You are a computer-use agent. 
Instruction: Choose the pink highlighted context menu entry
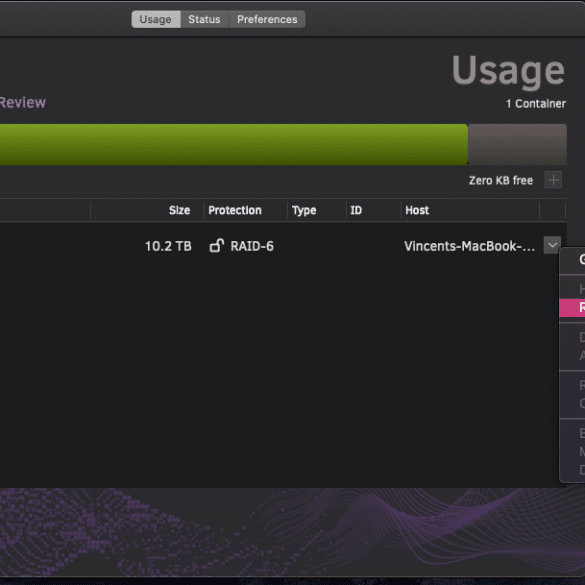[572, 308]
